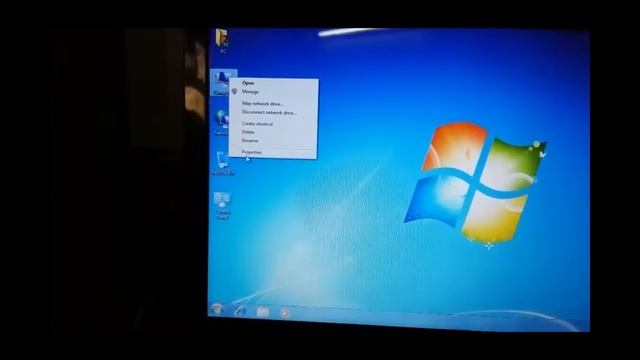Launch Internet Explorer from the taskbar

(240, 311)
